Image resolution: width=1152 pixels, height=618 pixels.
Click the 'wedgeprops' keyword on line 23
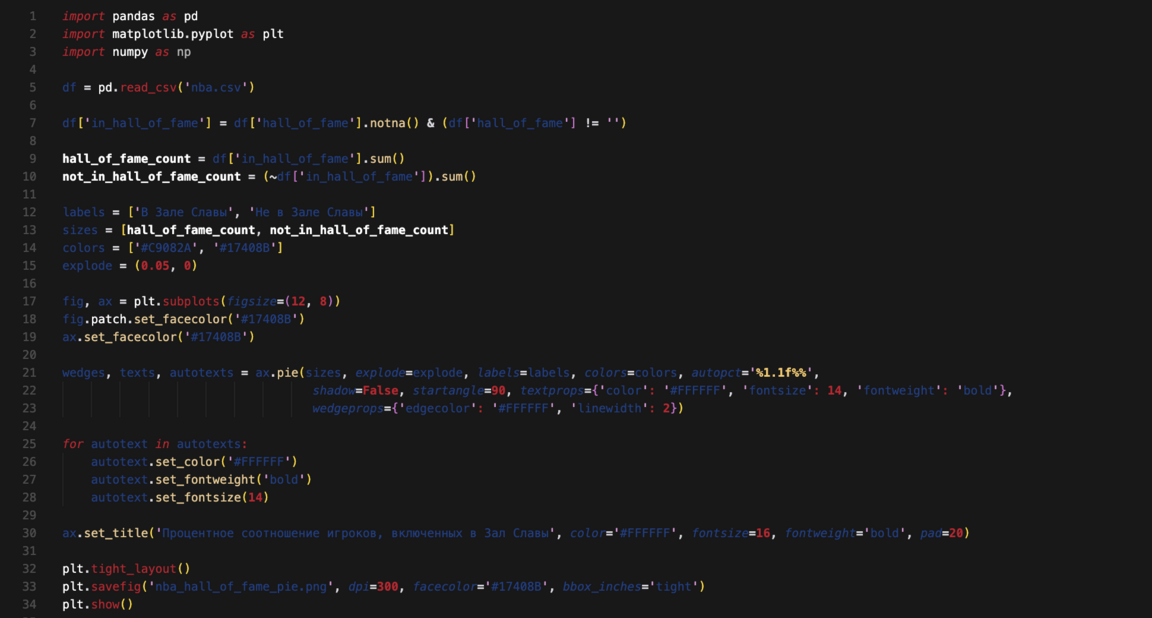click(348, 409)
